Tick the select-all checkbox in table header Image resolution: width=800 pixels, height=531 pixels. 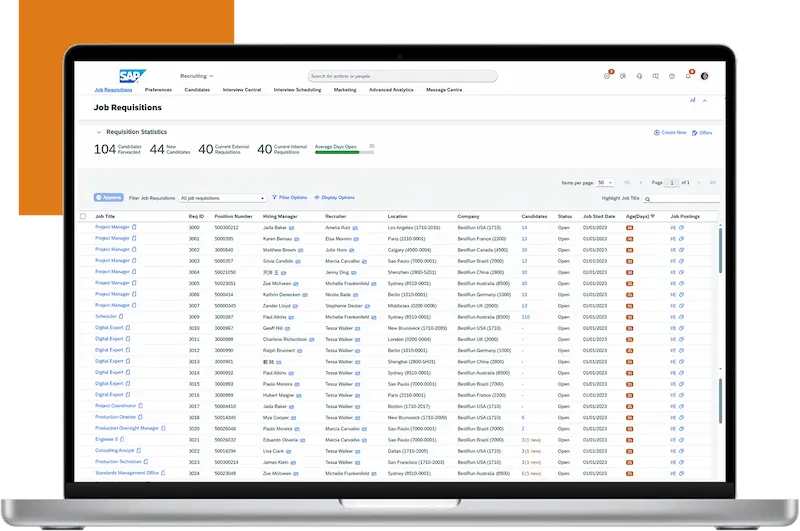tap(83, 216)
